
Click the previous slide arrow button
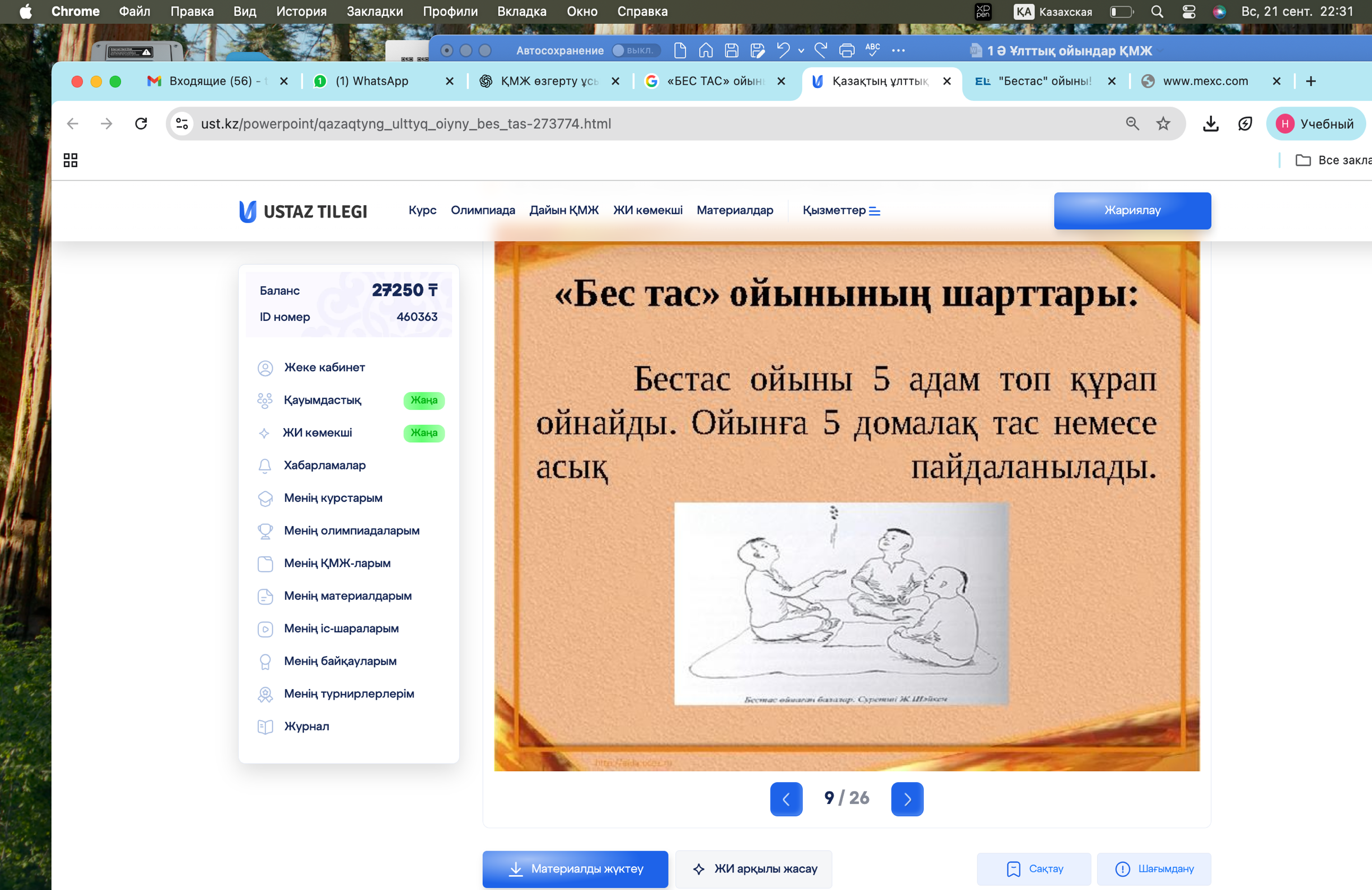pyautogui.click(x=786, y=798)
